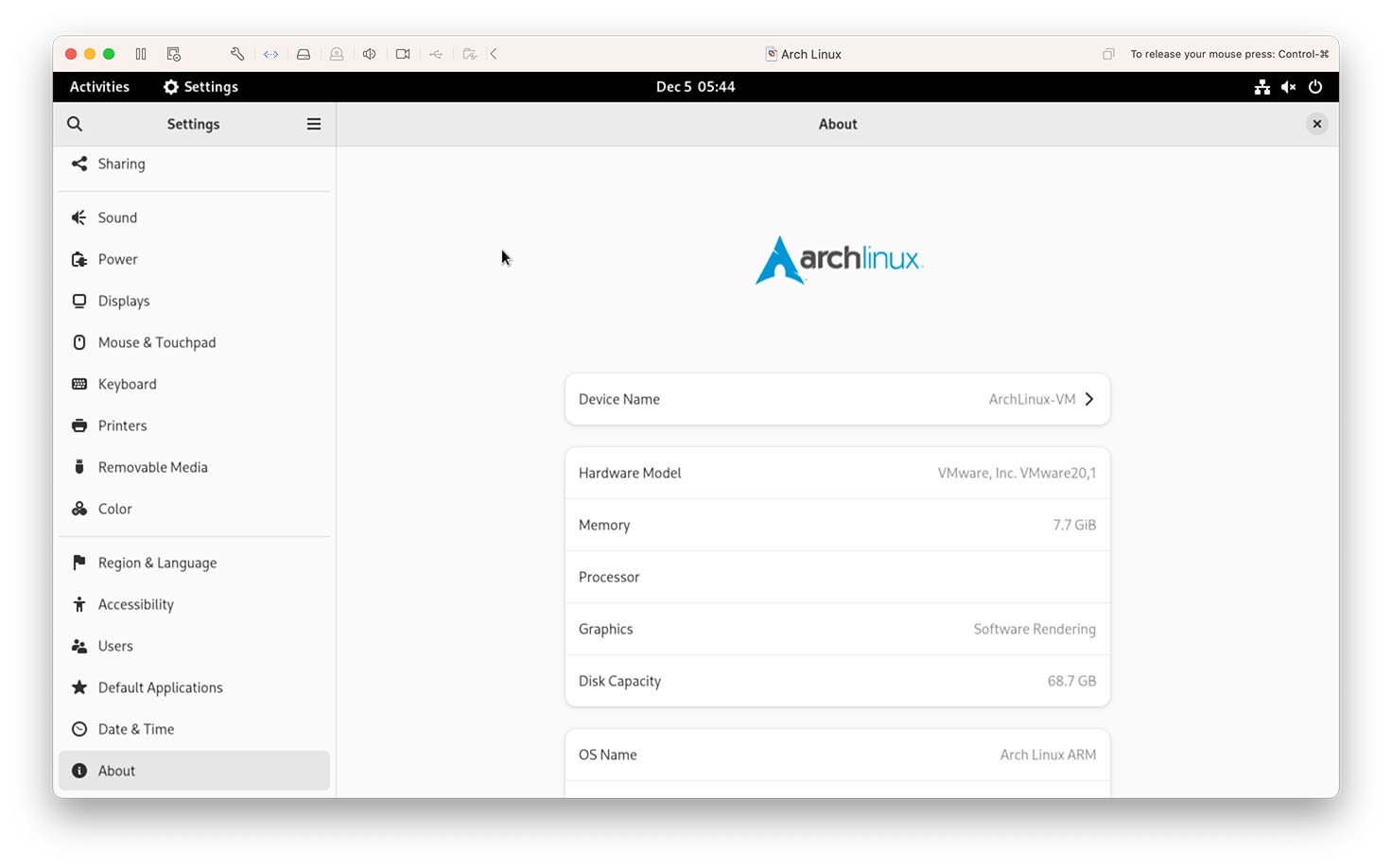1392x868 pixels.
Task: Click the Printers icon in sidebar
Action: (79, 425)
